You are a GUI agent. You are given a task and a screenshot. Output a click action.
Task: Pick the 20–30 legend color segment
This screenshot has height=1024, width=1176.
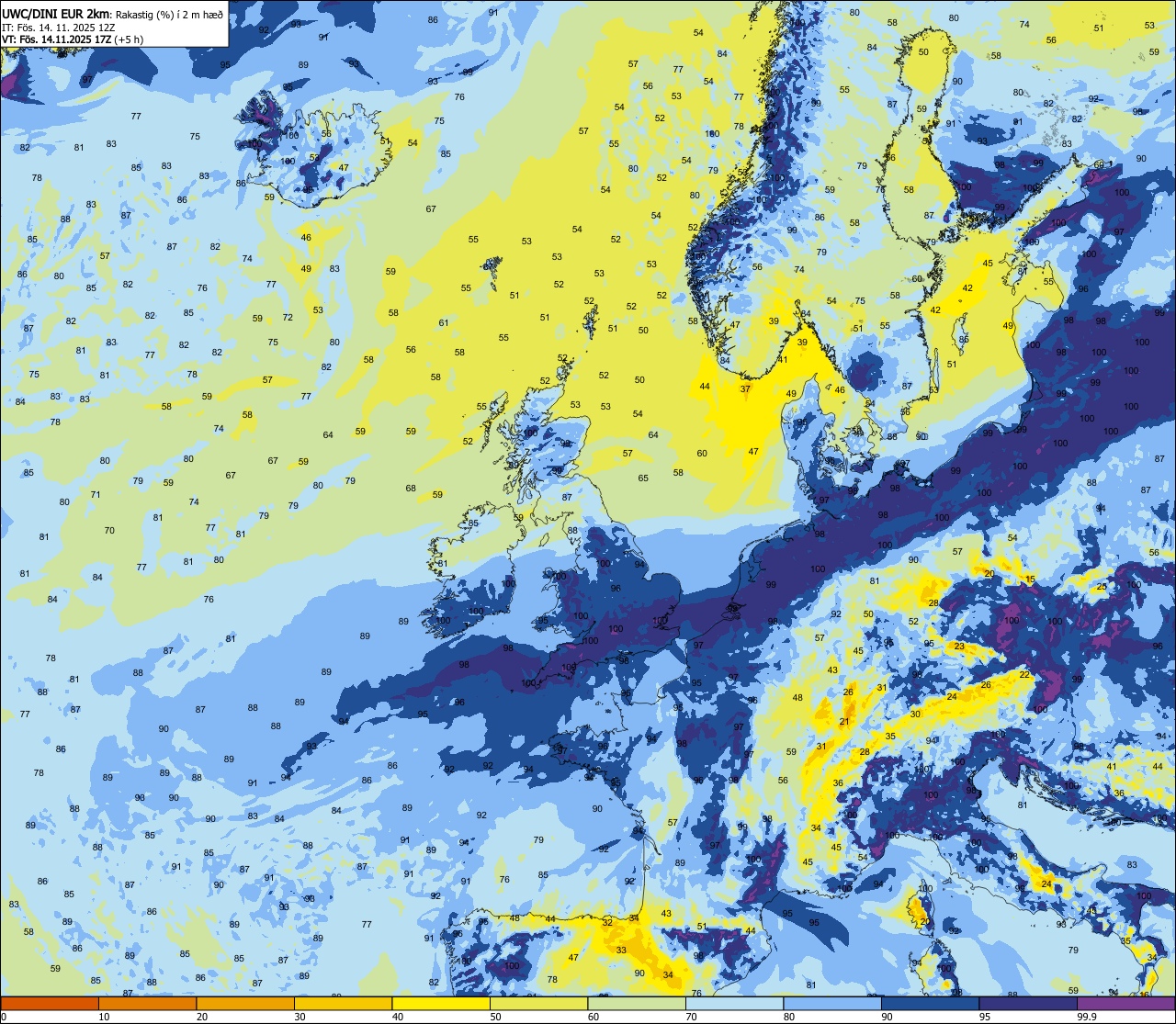pyautogui.click(x=245, y=1003)
